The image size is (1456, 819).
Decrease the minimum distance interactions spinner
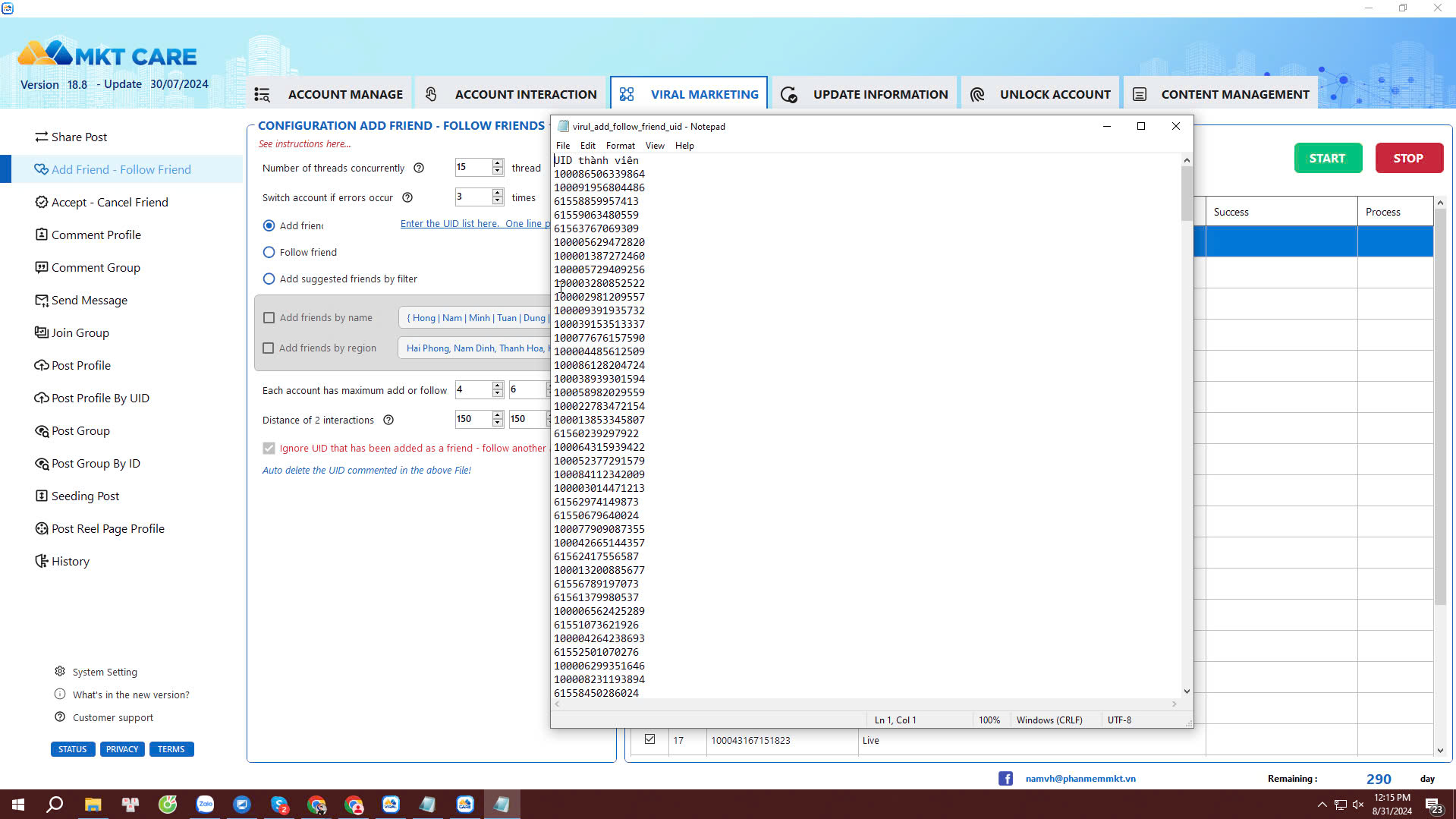point(498,423)
